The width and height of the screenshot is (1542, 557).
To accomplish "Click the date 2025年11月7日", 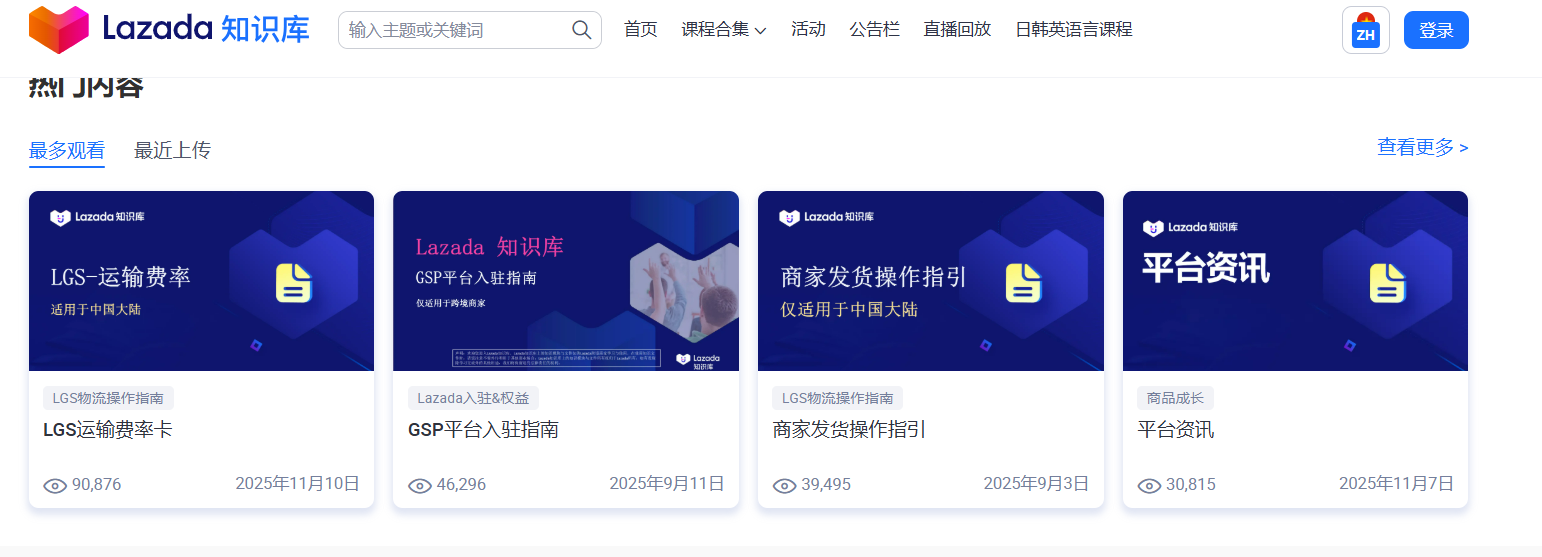I will [1396, 484].
